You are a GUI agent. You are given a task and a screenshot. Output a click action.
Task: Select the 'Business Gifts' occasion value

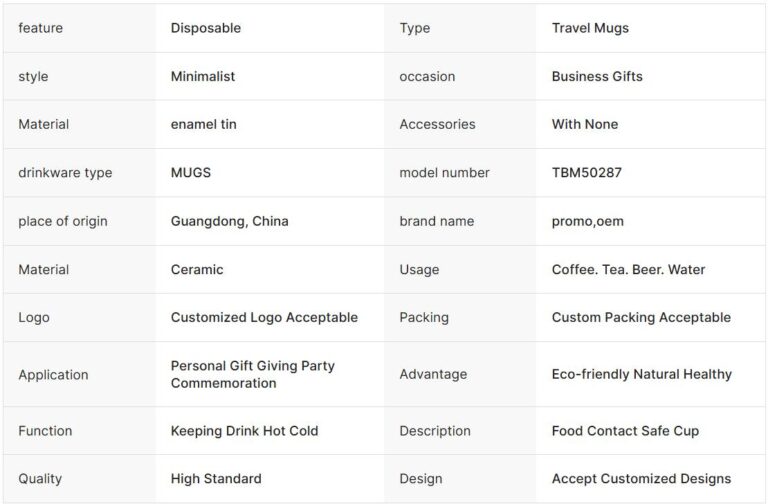tap(597, 76)
